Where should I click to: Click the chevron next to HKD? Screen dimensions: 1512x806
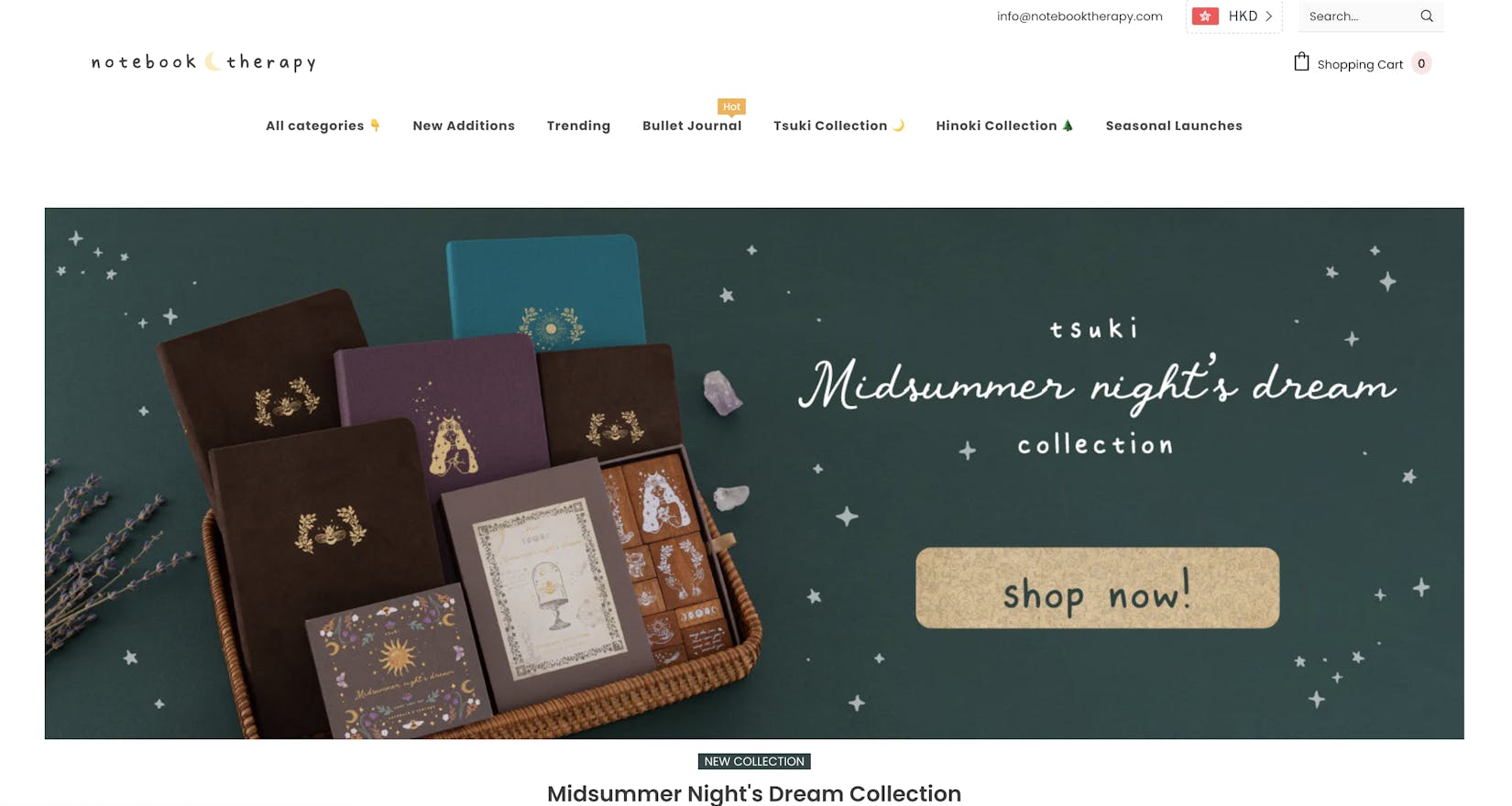[x=1269, y=16]
